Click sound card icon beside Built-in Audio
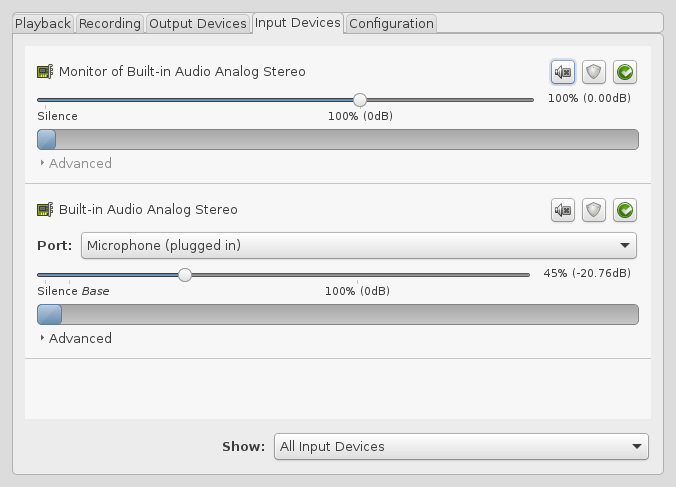676x487 pixels. [45, 209]
